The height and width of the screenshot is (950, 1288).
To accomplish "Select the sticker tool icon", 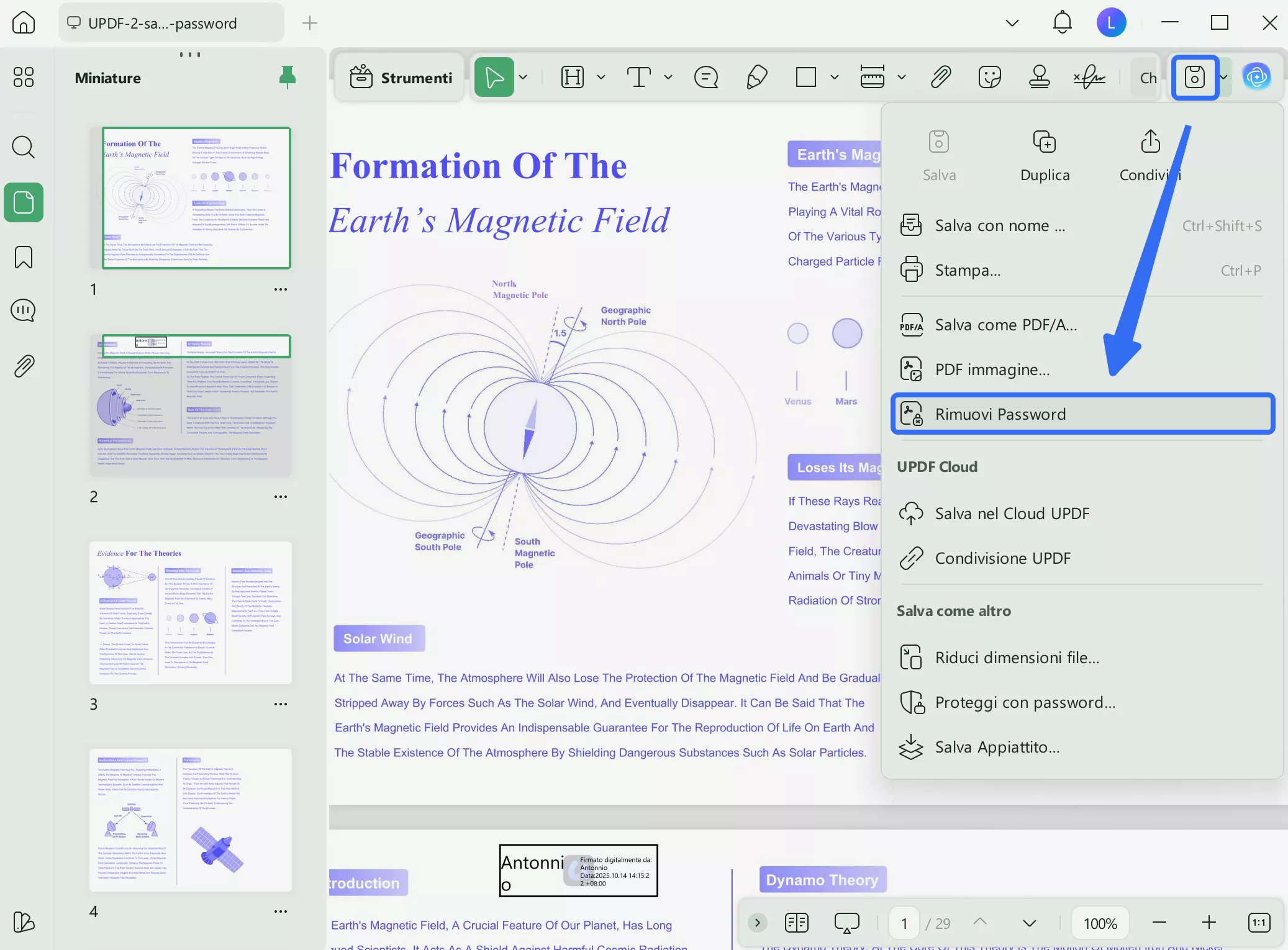I will 989,78.
